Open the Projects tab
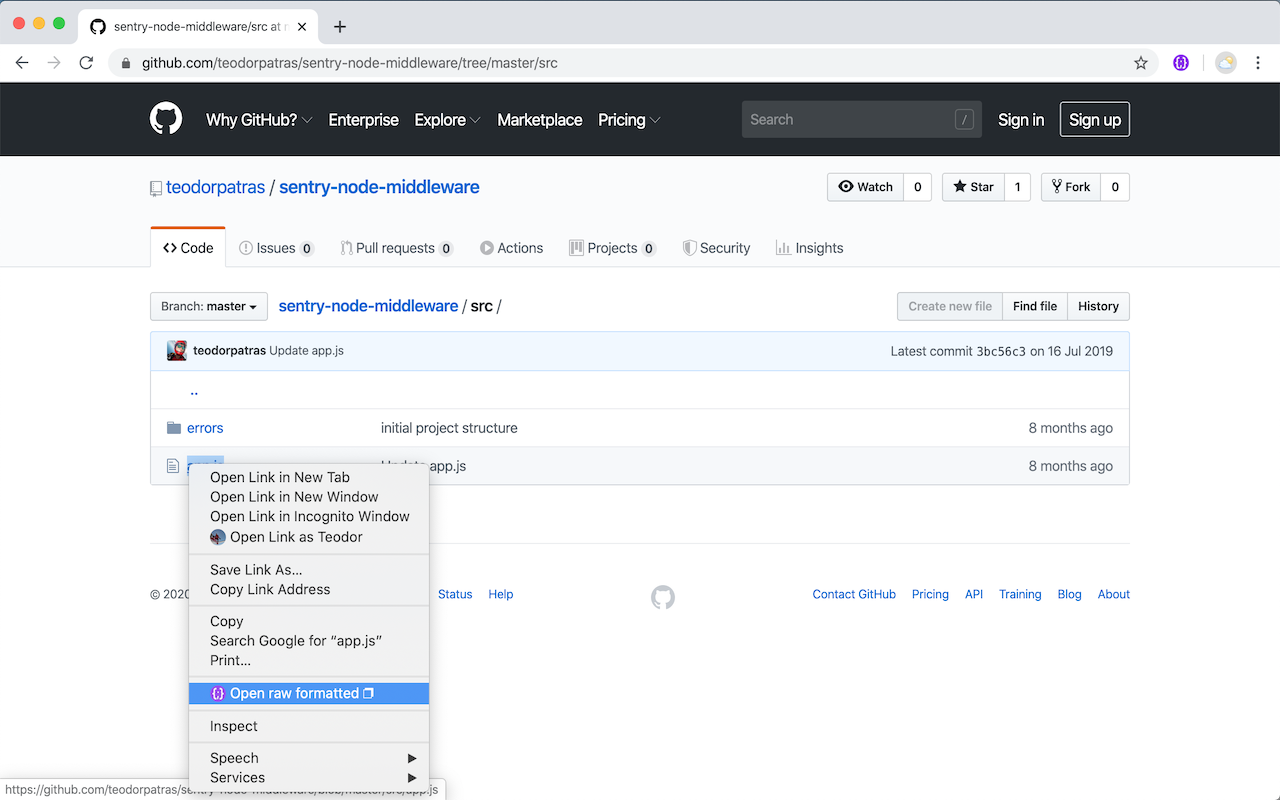This screenshot has height=800, width=1280. coord(612,248)
